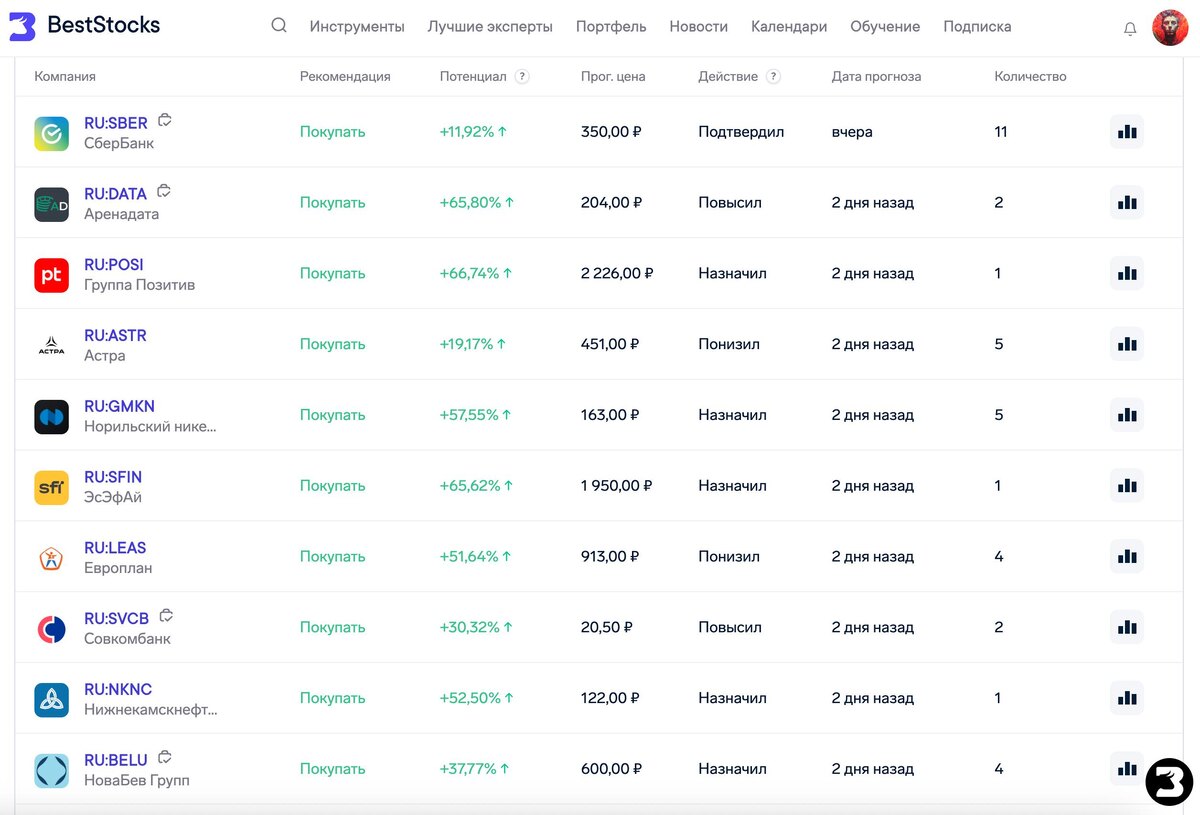The width and height of the screenshot is (1200, 815).
Task: Click the Нижнекамскнефтехим logo
Action: [x=51, y=700]
